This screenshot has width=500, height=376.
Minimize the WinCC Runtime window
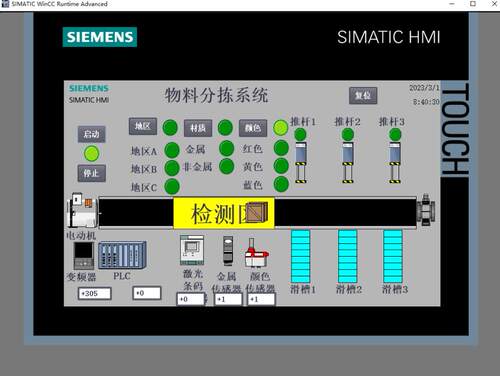[x=452, y=4]
